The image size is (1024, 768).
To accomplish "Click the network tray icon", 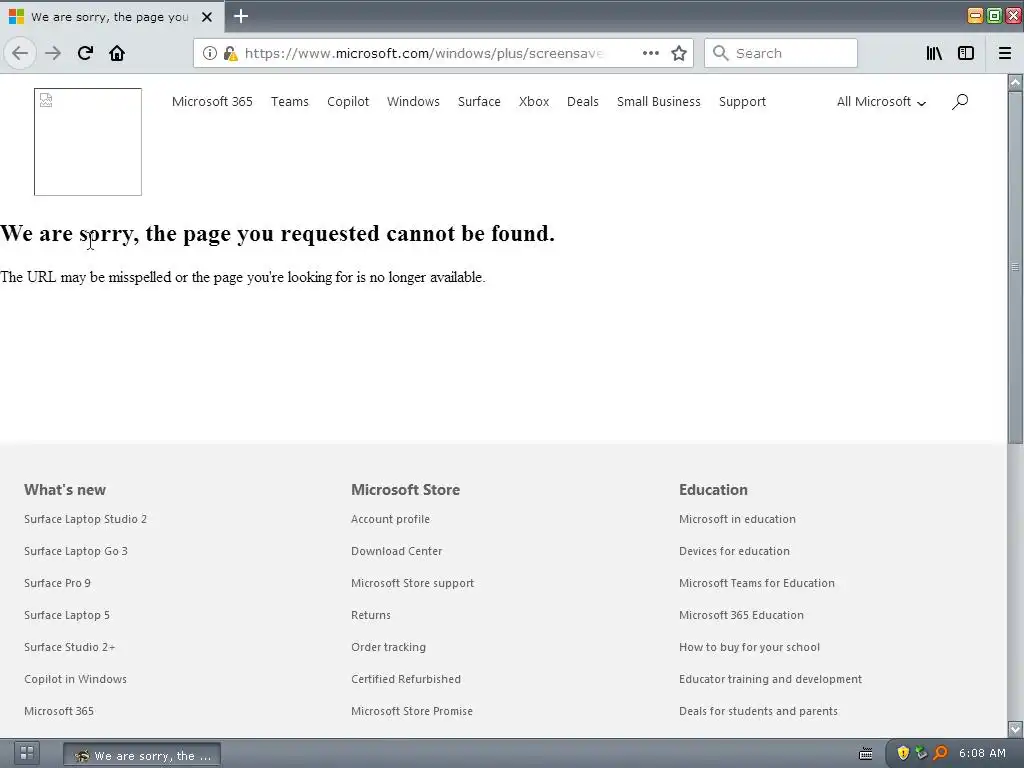I will 921,753.
